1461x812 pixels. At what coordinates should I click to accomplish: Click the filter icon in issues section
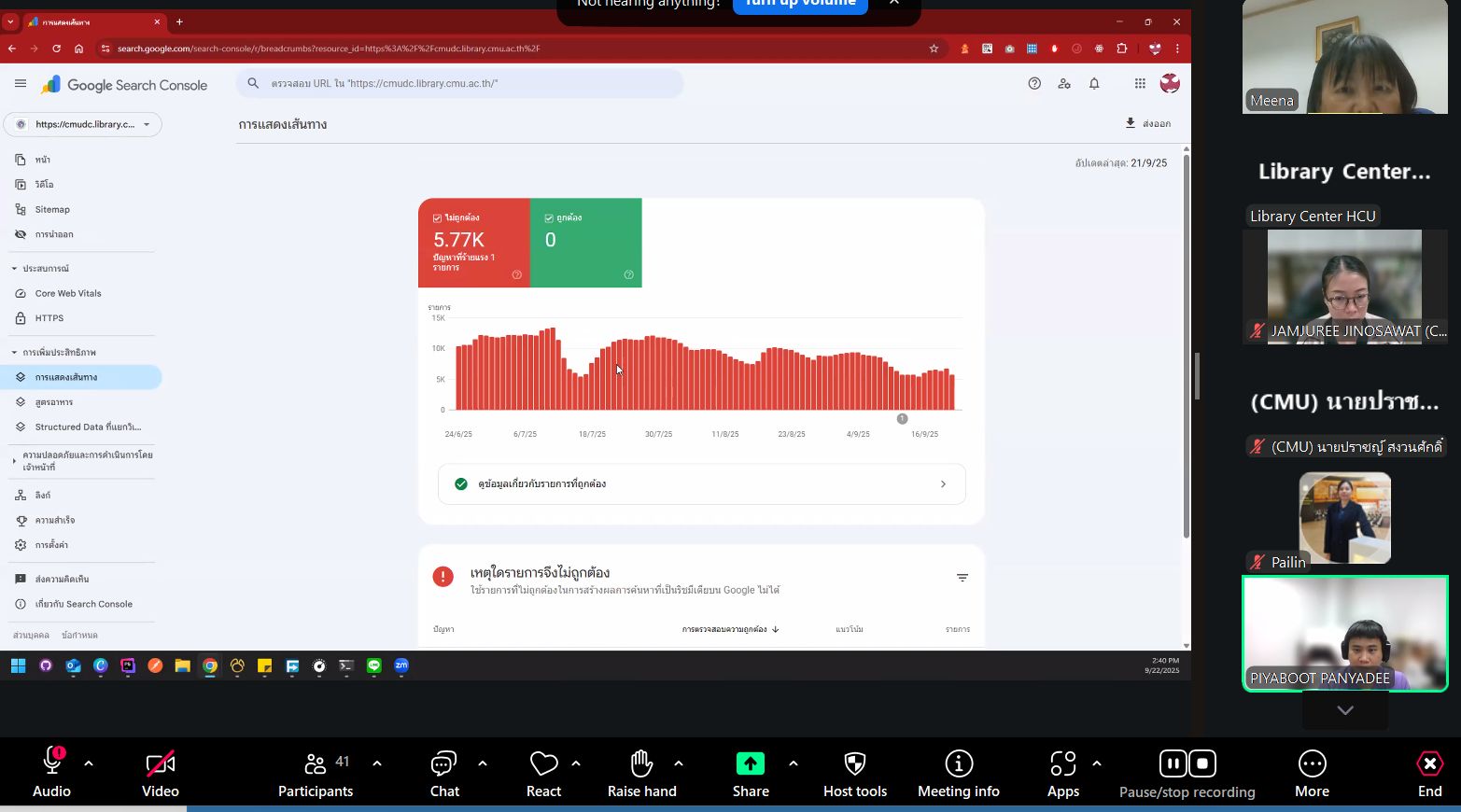tap(962, 578)
